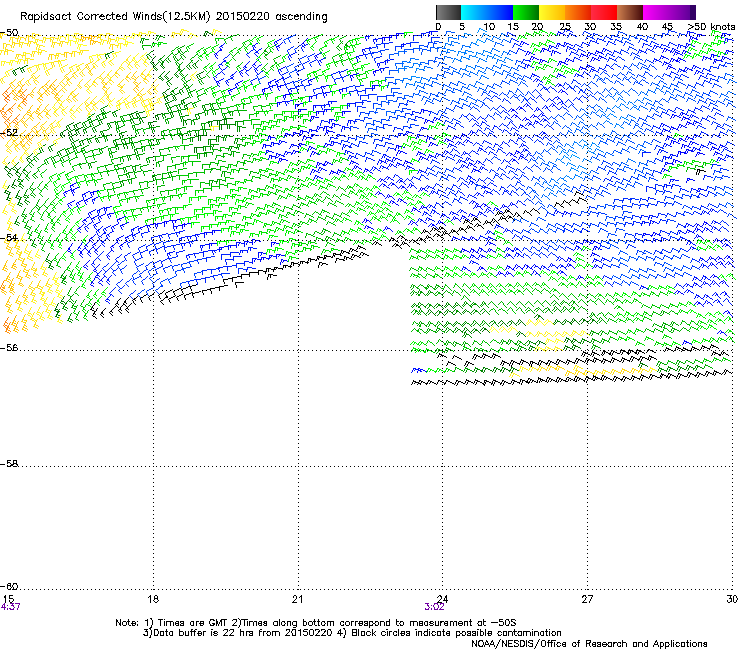The width and height of the screenshot is (740, 650).
Task: Click the legend tick label 25
Action: (x=565, y=27)
